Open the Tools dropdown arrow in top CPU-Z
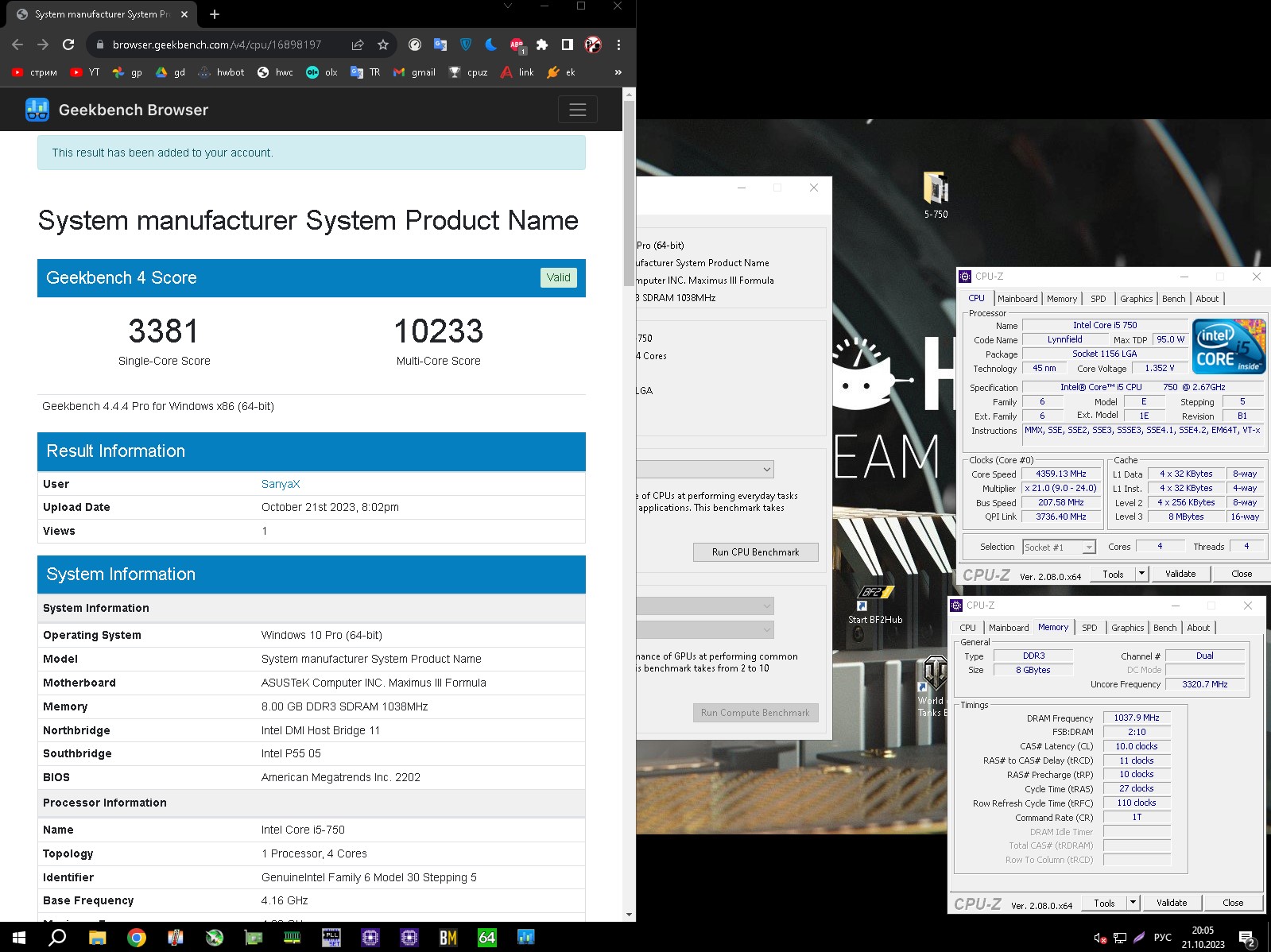 pyautogui.click(x=1141, y=574)
